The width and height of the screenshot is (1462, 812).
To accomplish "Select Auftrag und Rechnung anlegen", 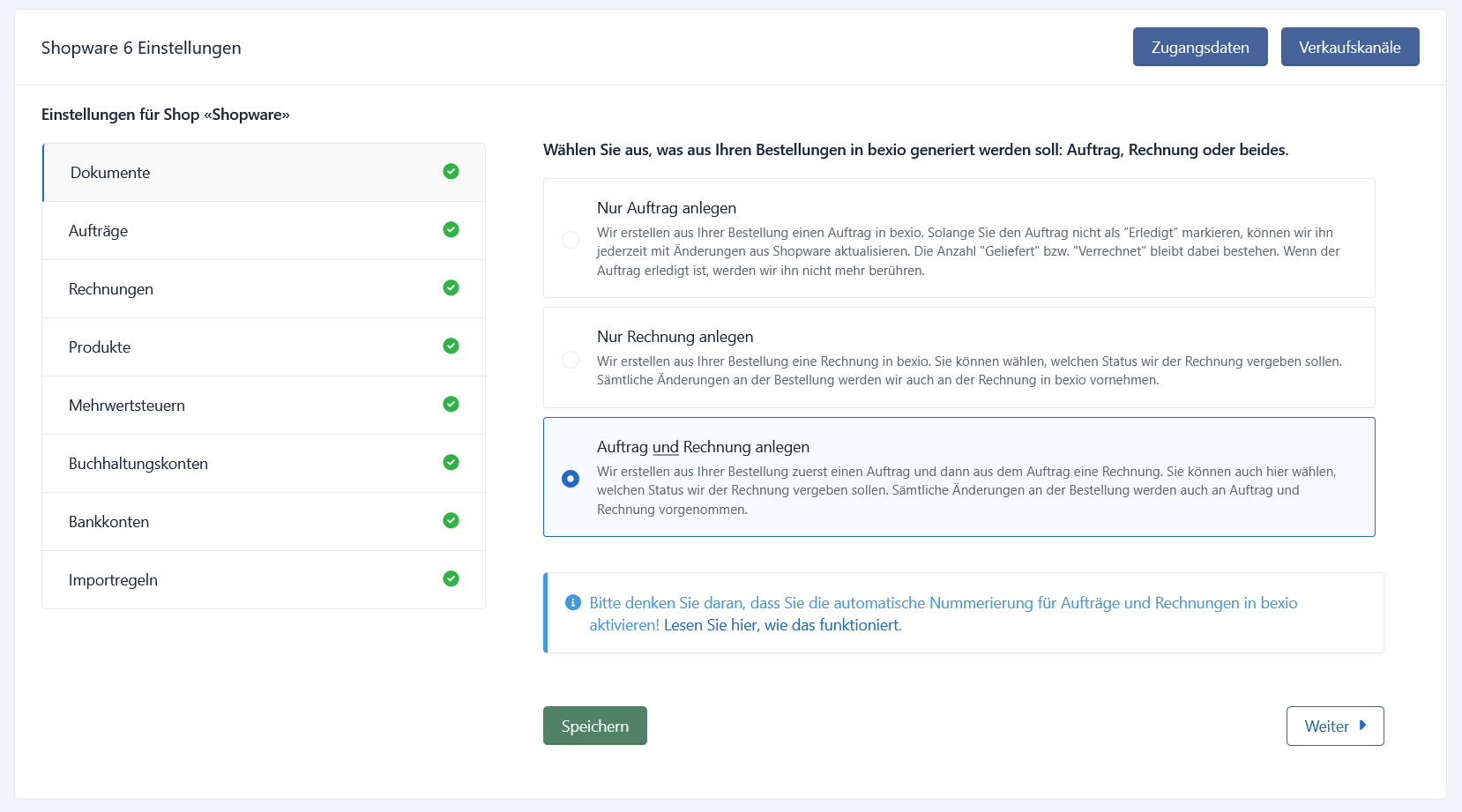I will click(x=570, y=478).
